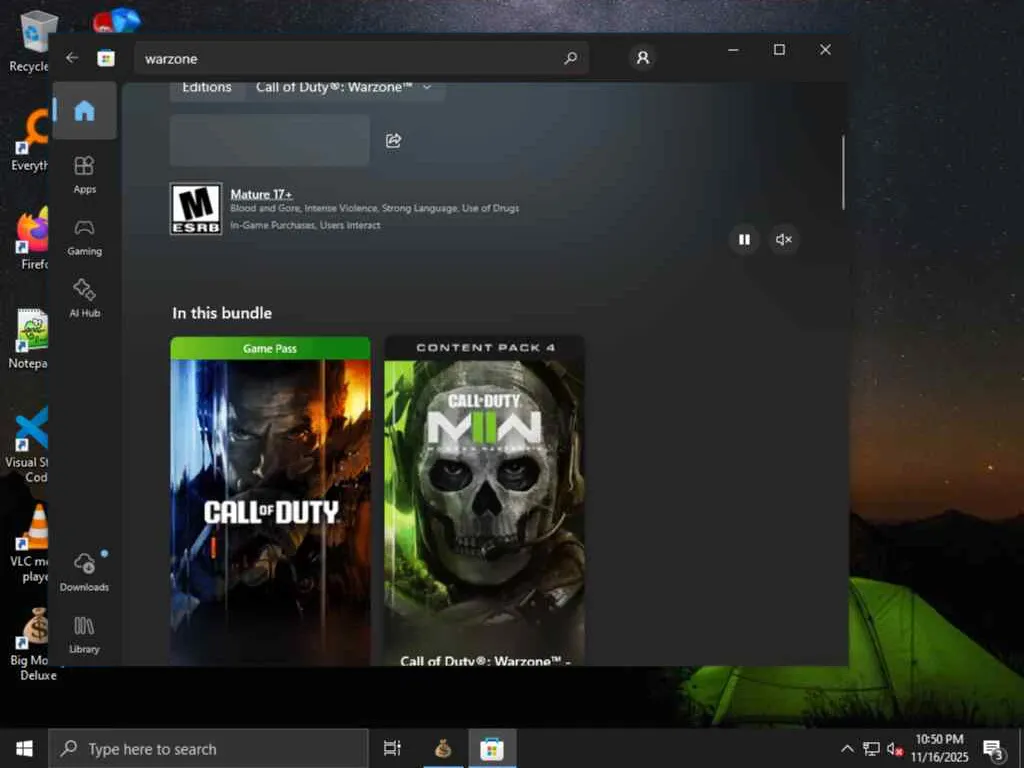Go back with the Store back arrow

point(72,58)
